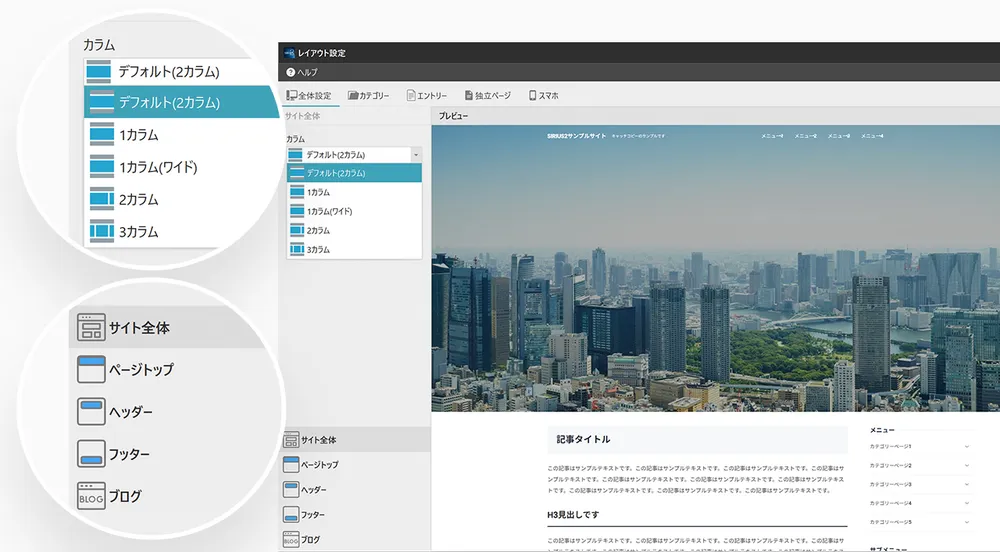
Task: Switch to the エントリー tab
Action: pos(427,96)
